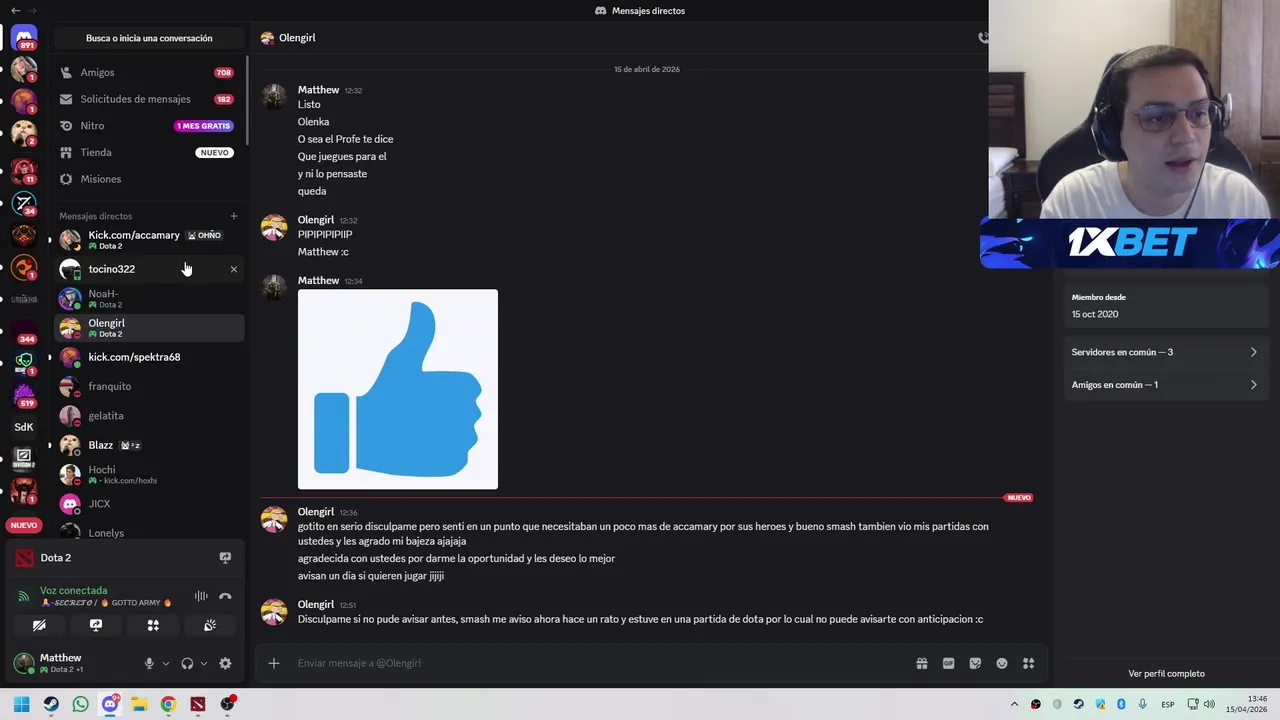
Task: Click the plus attach button in message bar
Action: (x=274, y=663)
